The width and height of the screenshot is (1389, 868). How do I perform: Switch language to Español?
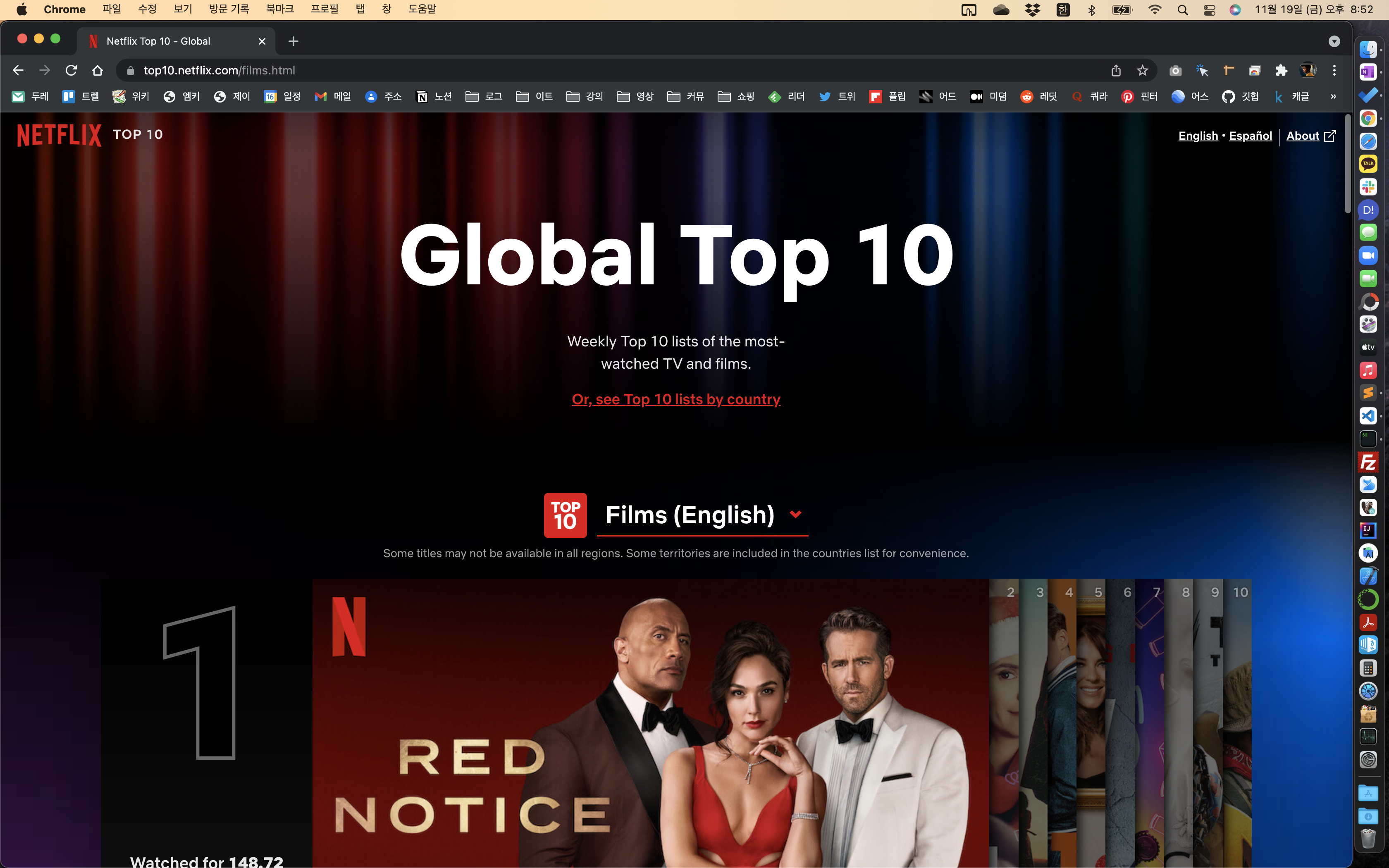pyautogui.click(x=1250, y=136)
